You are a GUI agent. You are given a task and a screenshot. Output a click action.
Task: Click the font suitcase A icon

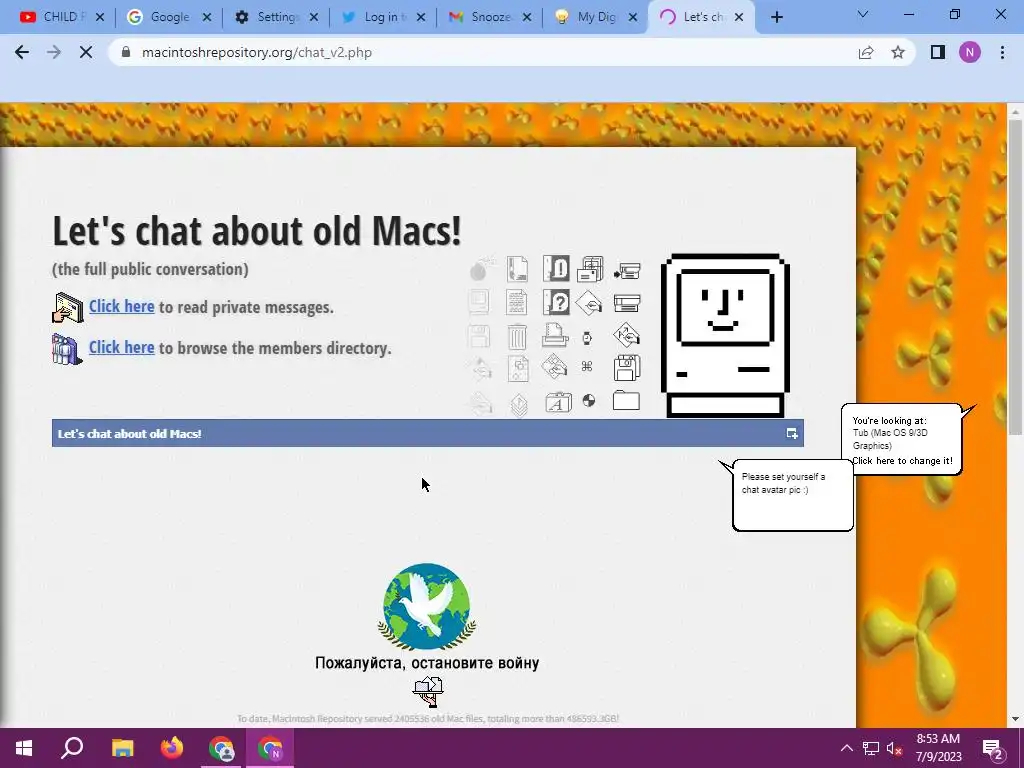pos(558,402)
